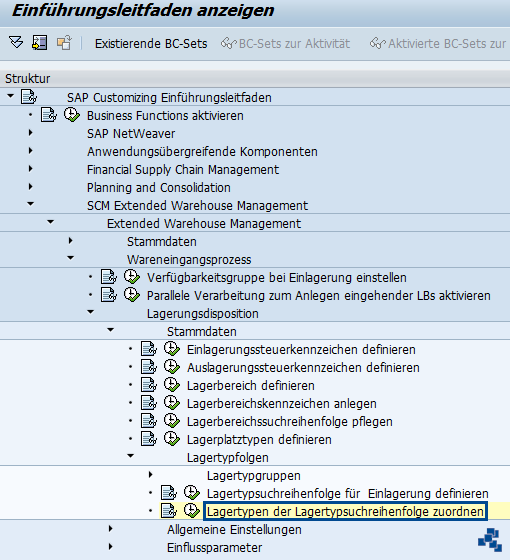Select Business Functions aktivieren label

165,116
